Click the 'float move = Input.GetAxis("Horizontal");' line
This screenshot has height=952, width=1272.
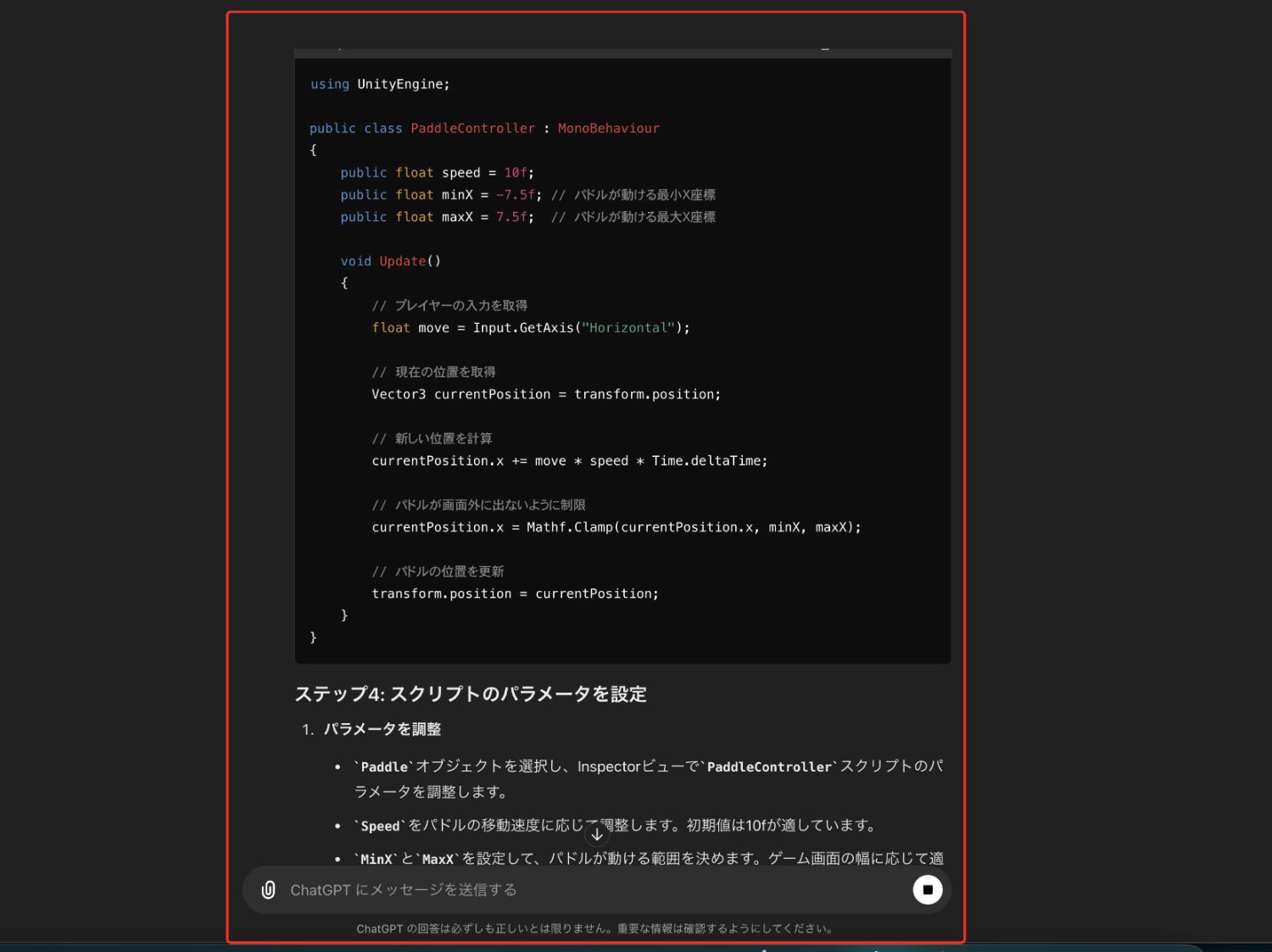[531, 327]
